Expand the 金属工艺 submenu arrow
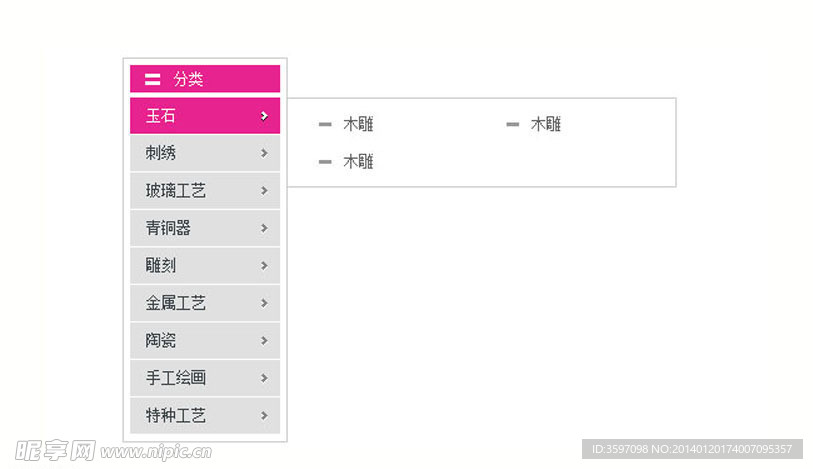The image size is (813, 469). point(264,303)
